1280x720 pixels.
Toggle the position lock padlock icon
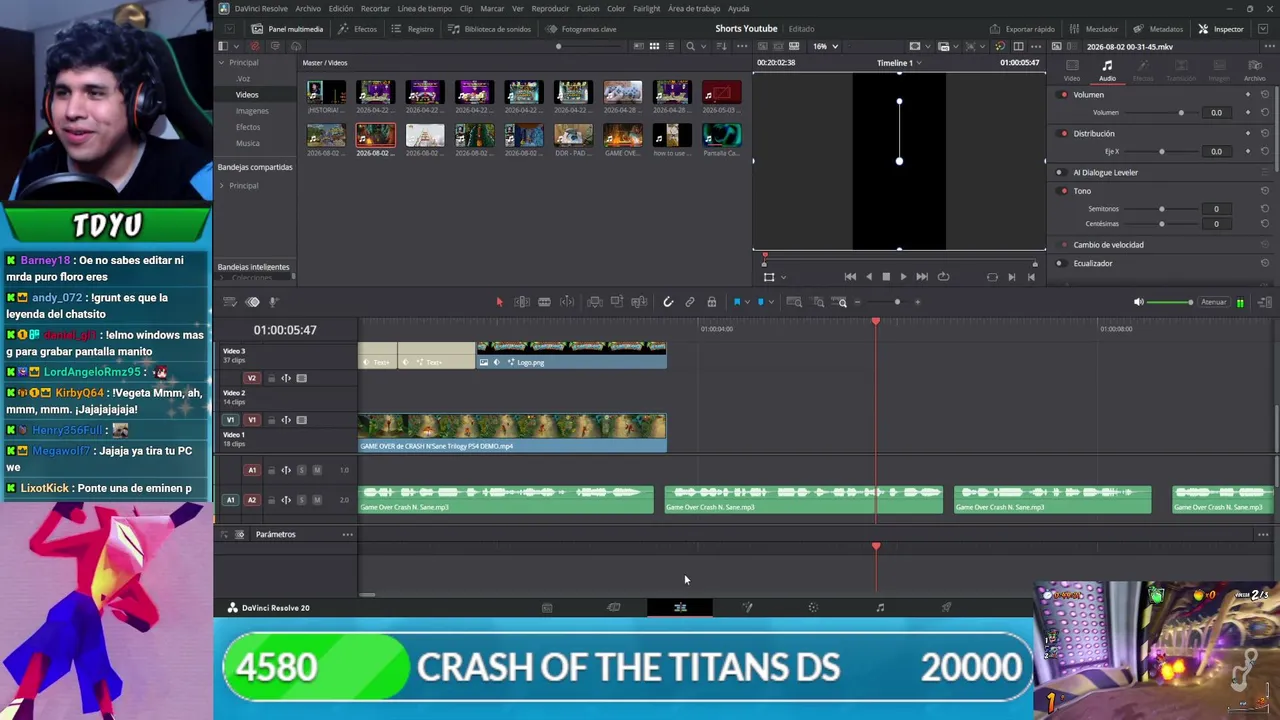point(711,302)
